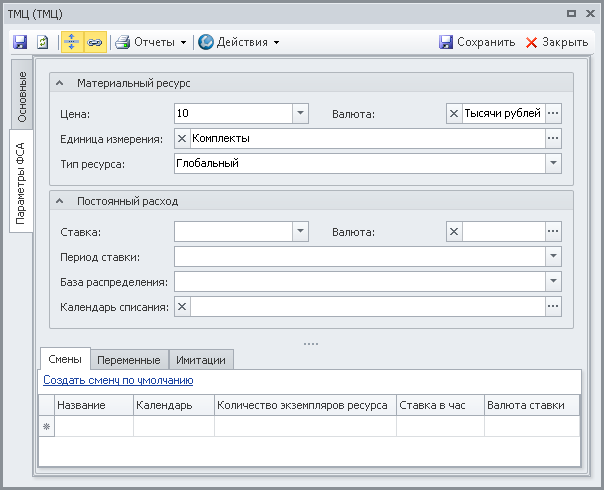This screenshot has width=604, height=490.
Task: Collapse the Материальный ресурс section
Action: point(60,83)
